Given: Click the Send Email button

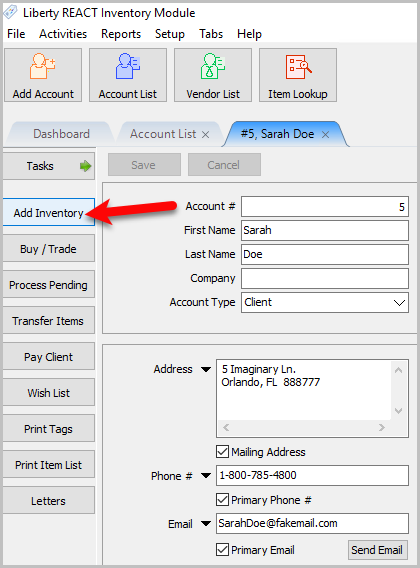Looking at the screenshot, I should pos(377,550).
